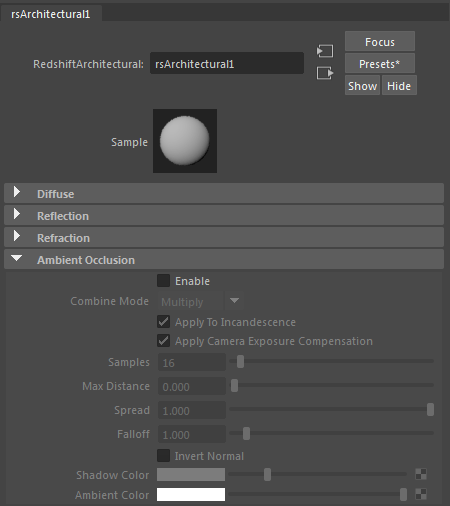This screenshot has width=450, height=506.
Task: Click the Hide button
Action: tap(399, 86)
